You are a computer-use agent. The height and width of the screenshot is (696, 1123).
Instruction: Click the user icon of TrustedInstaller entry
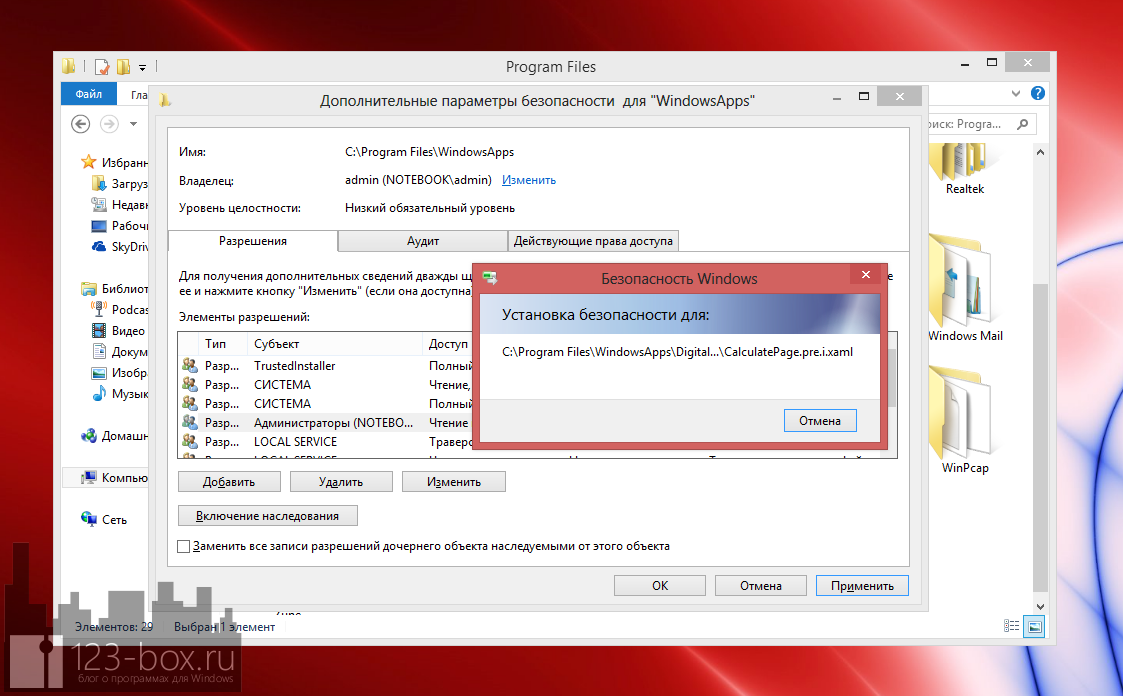(190, 366)
